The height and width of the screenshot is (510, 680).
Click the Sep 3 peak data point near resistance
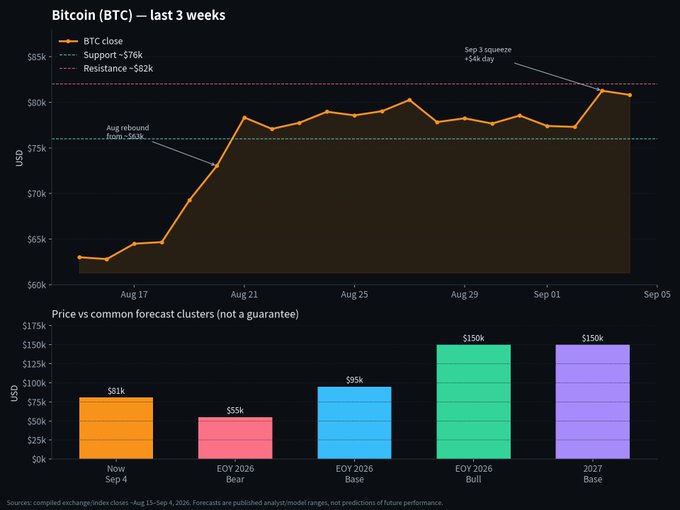602,91
